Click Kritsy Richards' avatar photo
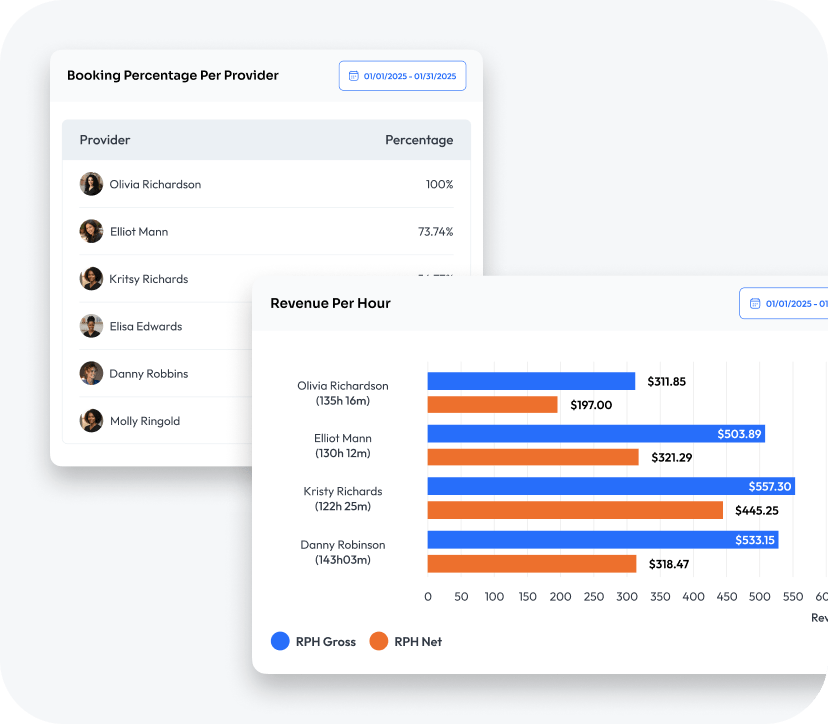 tap(92, 279)
